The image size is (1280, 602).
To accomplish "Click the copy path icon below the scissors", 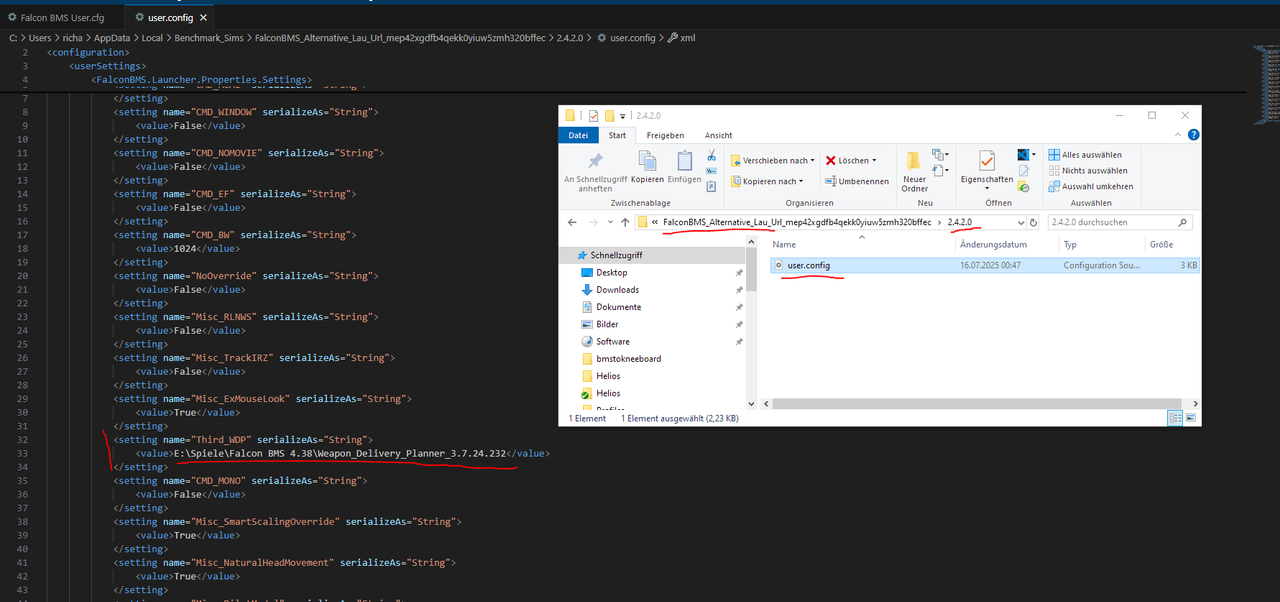I will click(x=711, y=171).
